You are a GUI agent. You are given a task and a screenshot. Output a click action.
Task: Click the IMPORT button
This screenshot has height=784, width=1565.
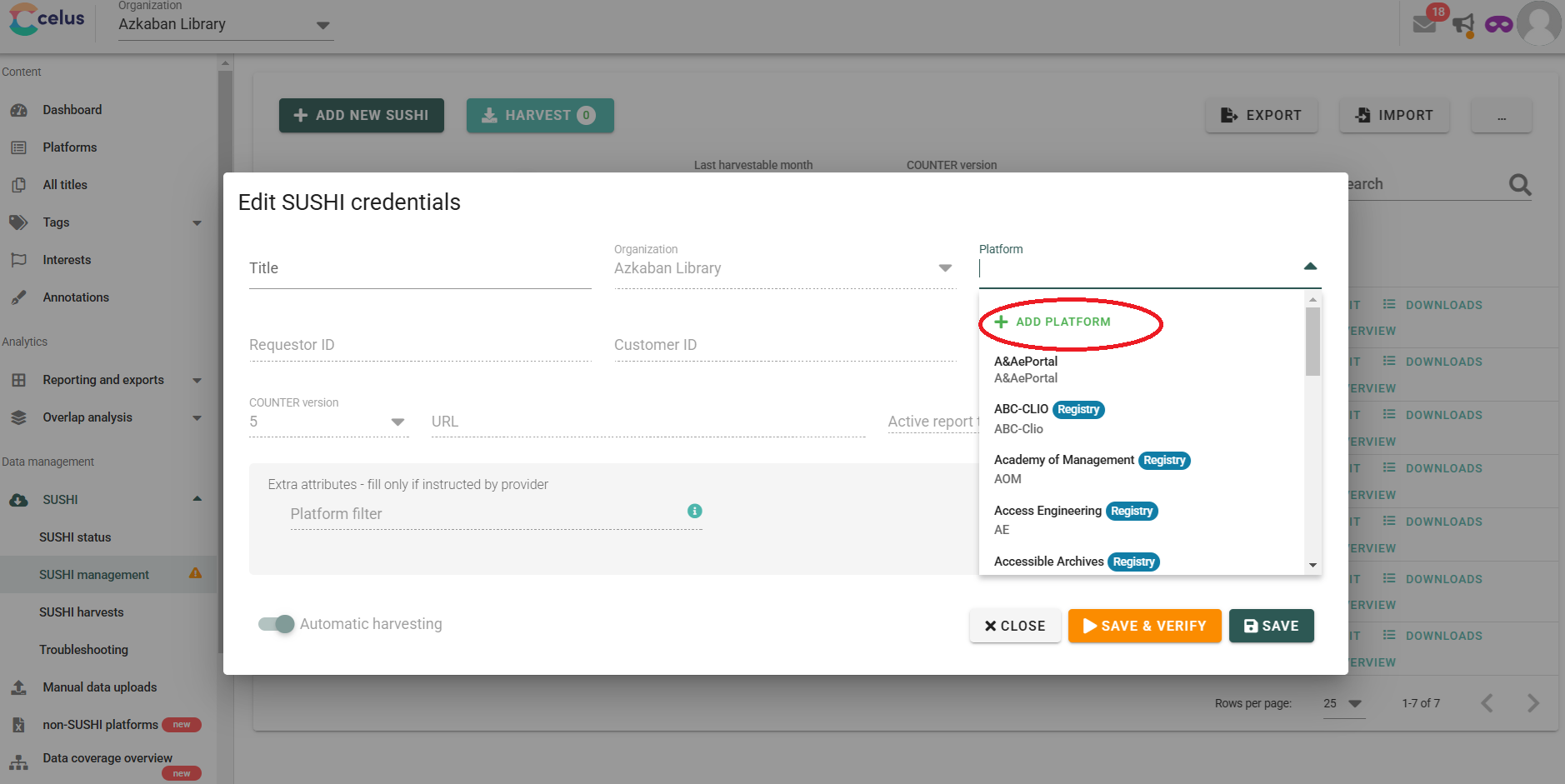point(1394,116)
